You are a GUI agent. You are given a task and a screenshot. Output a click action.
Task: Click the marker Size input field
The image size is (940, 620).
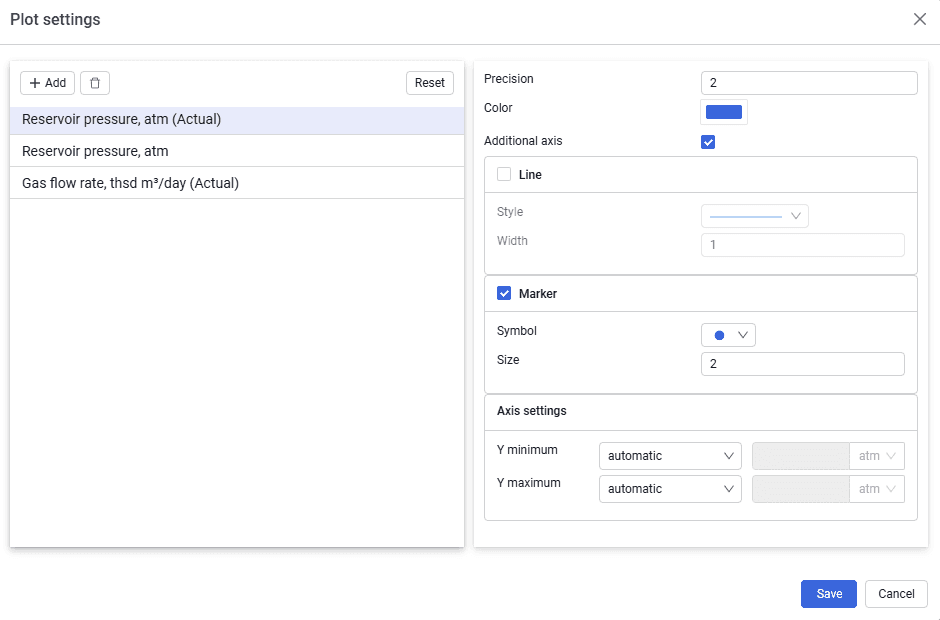tap(803, 364)
